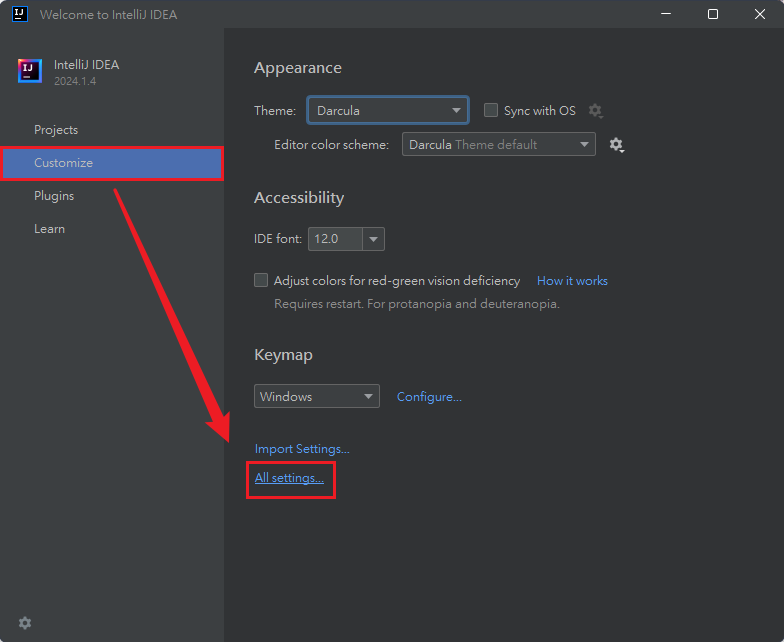784x642 pixels.
Task: Open the Theme dropdown showing Darcula
Action: pos(388,110)
